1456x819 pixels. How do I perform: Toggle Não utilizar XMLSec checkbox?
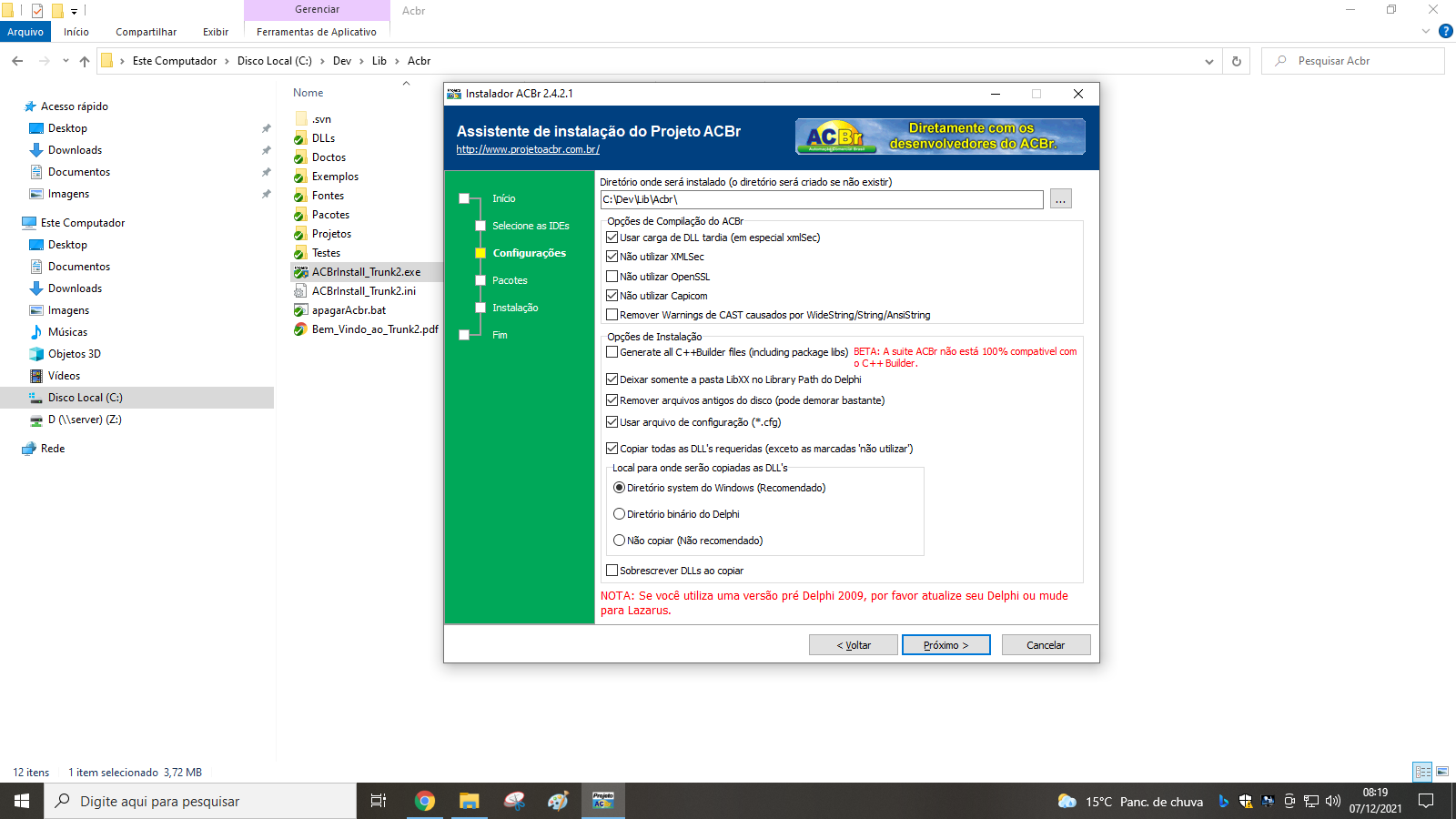612,257
